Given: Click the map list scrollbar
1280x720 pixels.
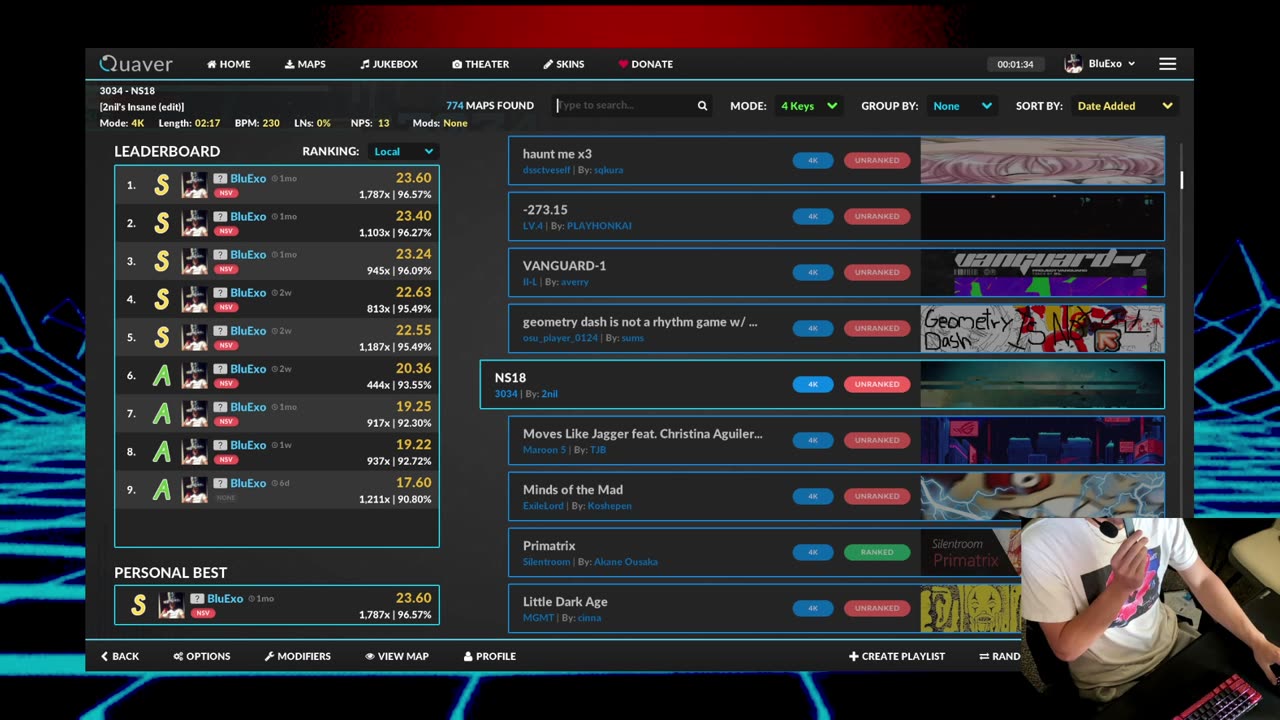Looking at the screenshot, I should point(1181,180).
